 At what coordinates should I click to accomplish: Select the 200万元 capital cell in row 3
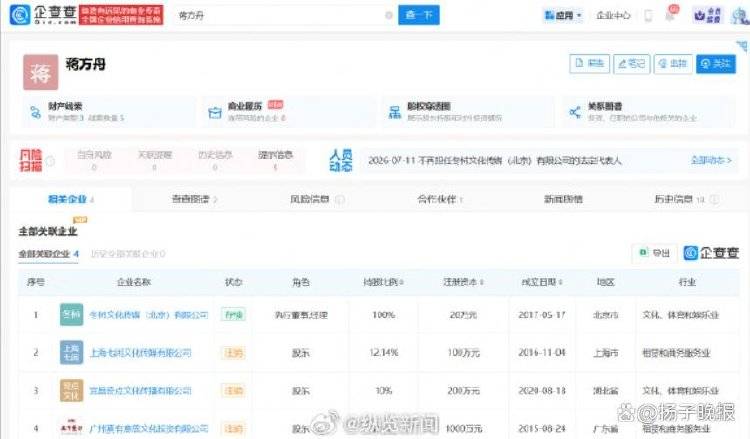(x=463, y=391)
